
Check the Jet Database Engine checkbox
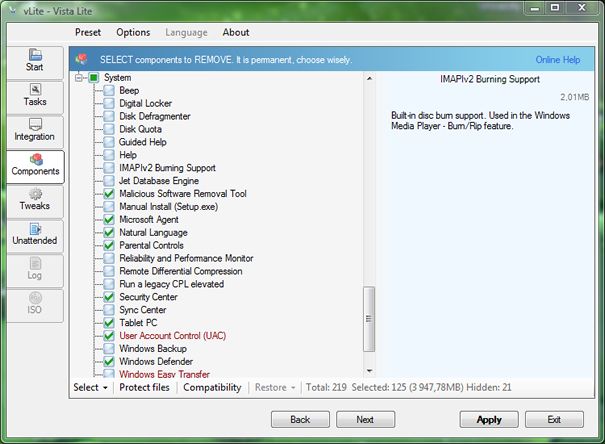[109, 181]
